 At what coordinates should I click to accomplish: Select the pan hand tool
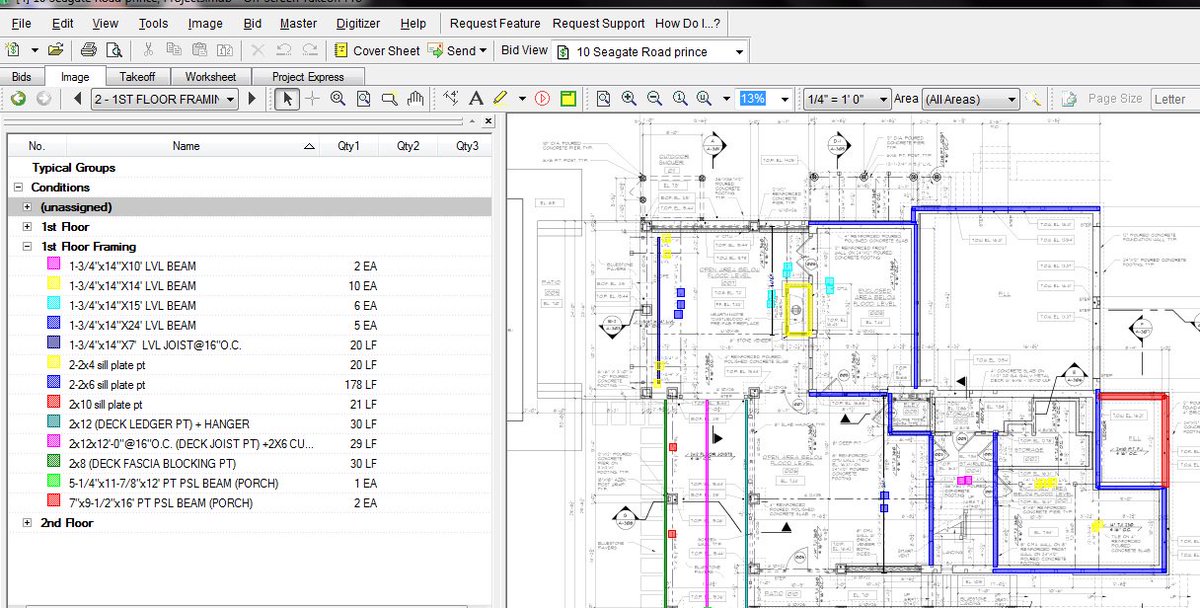(x=416, y=99)
